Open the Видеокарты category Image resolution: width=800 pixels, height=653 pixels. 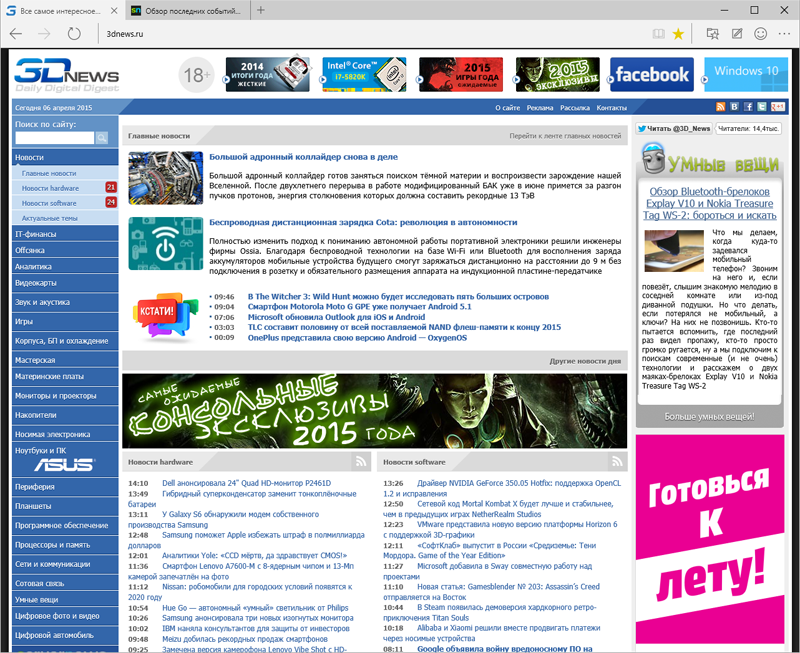tap(65, 283)
